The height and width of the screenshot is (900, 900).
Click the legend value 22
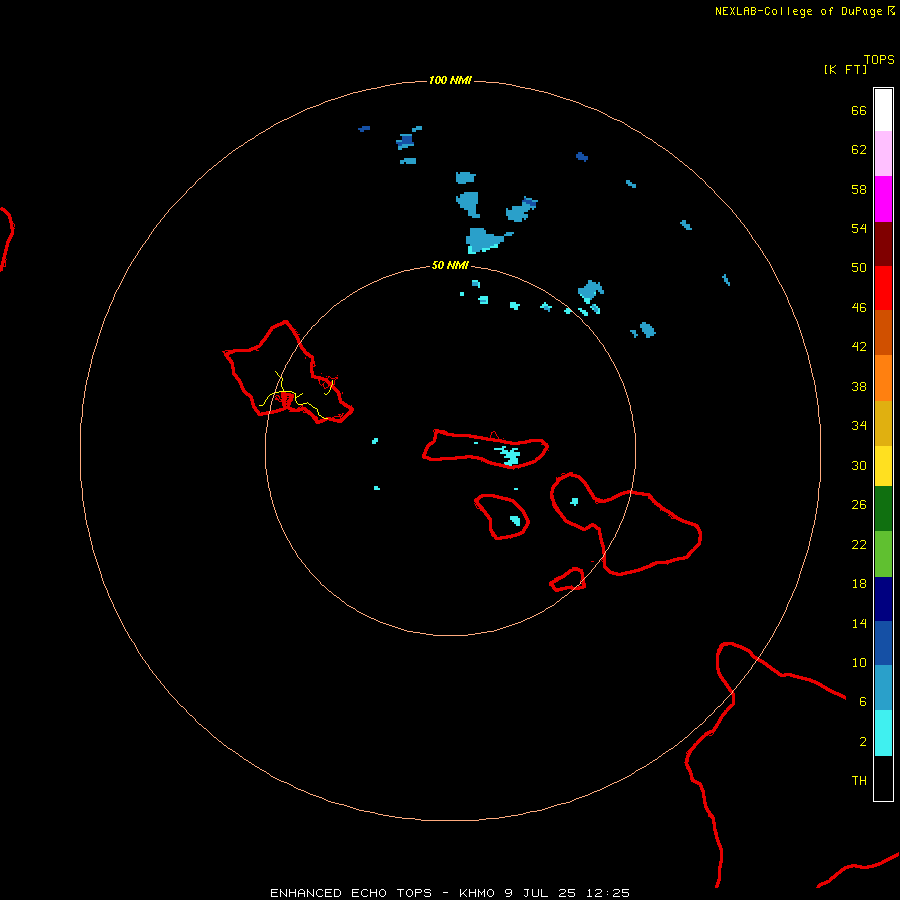point(859,544)
